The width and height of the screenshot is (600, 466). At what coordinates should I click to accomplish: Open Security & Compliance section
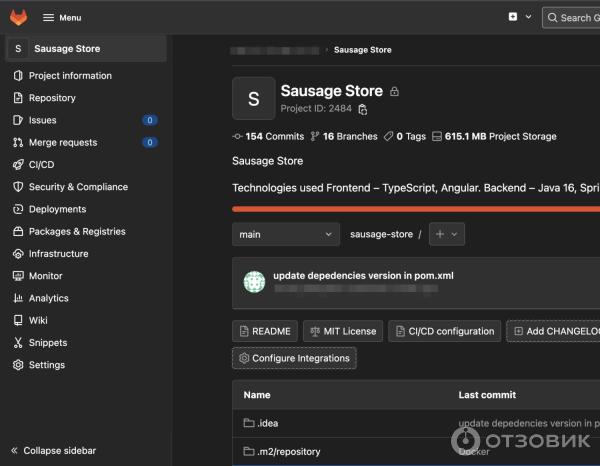click(78, 187)
